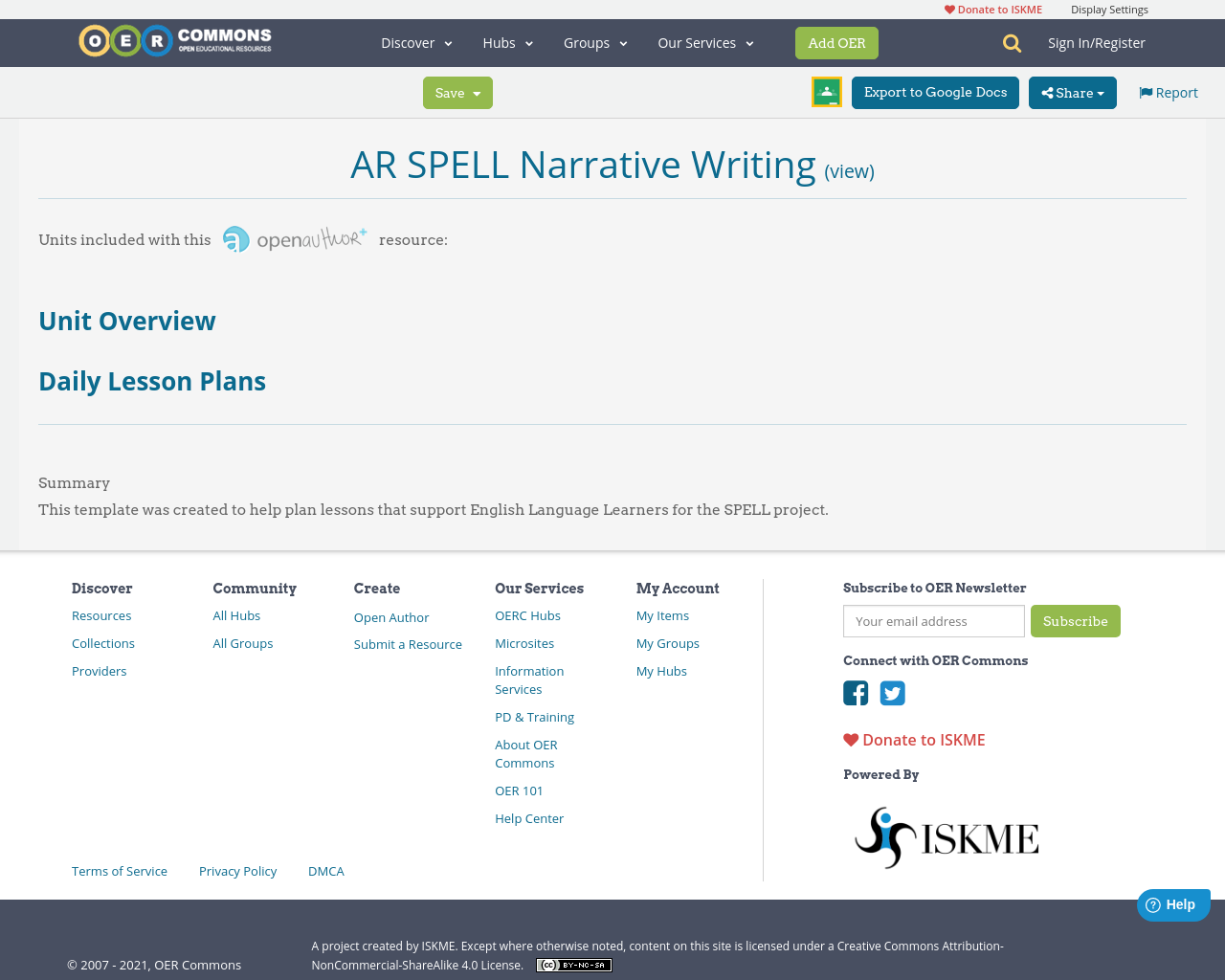Click the Add OER button

tap(836, 42)
